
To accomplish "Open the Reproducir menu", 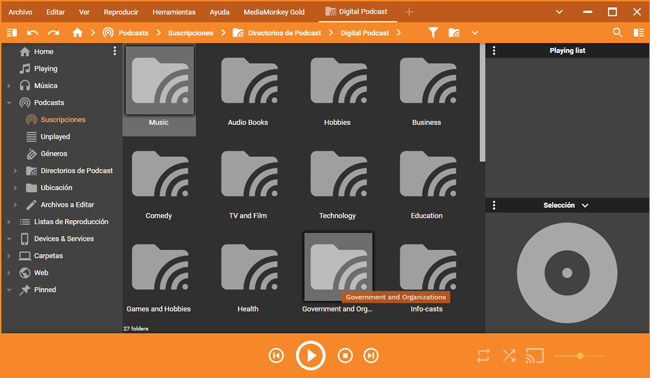I will 121,12.
